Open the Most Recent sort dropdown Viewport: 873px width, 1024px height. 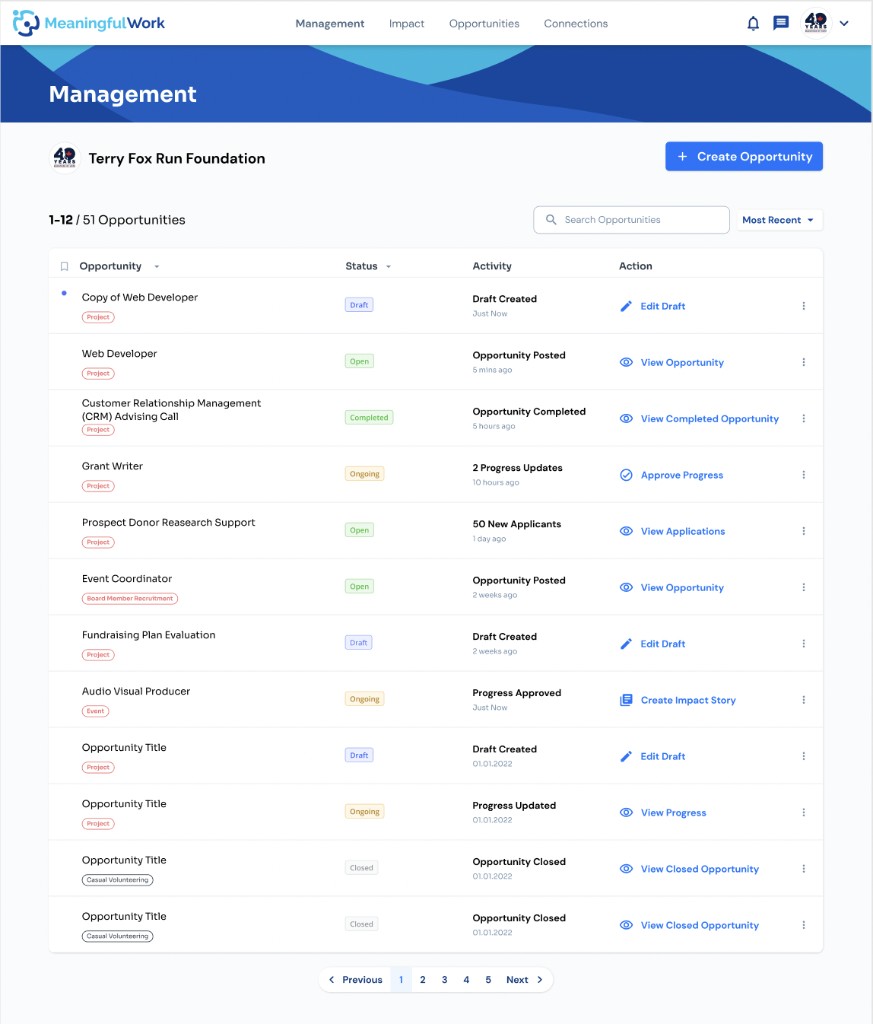(778, 220)
